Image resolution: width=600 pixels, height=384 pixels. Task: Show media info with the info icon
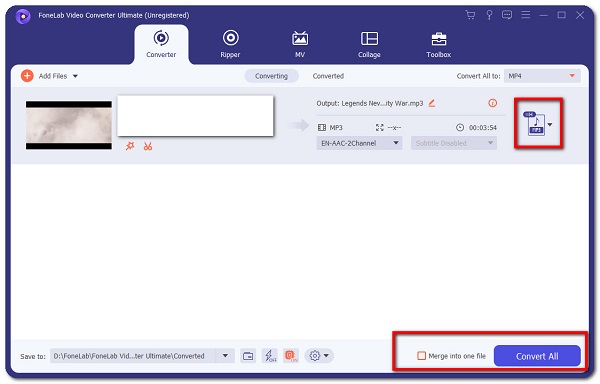pyautogui.click(x=492, y=103)
